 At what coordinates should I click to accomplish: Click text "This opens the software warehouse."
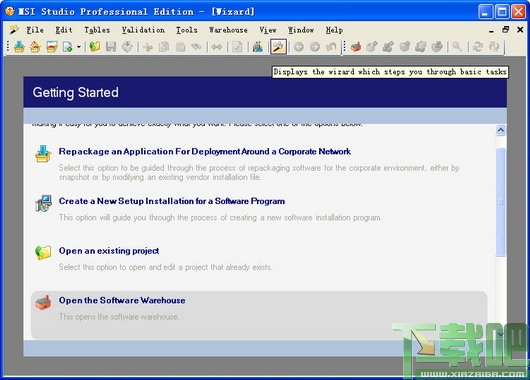tap(119, 317)
